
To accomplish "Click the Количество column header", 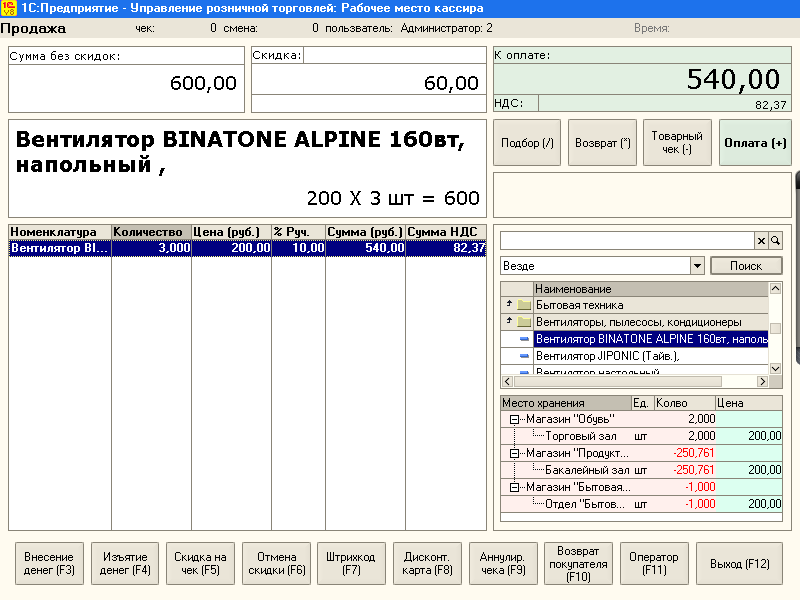I will [x=151, y=232].
